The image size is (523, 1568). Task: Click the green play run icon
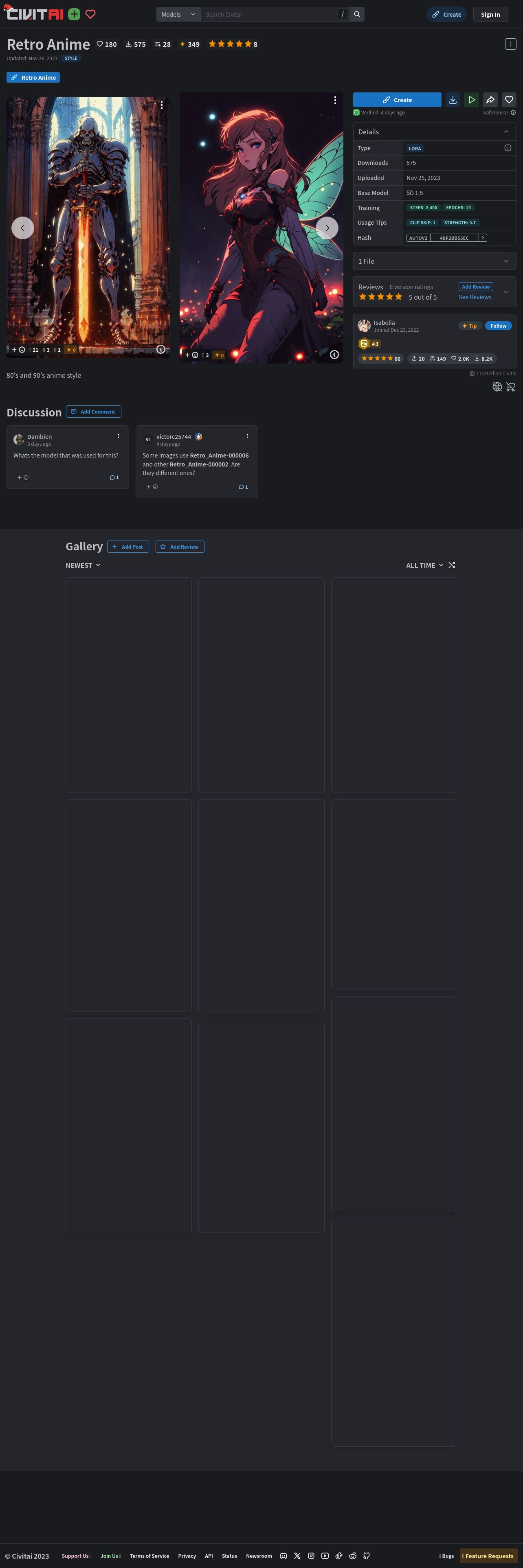(x=471, y=100)
